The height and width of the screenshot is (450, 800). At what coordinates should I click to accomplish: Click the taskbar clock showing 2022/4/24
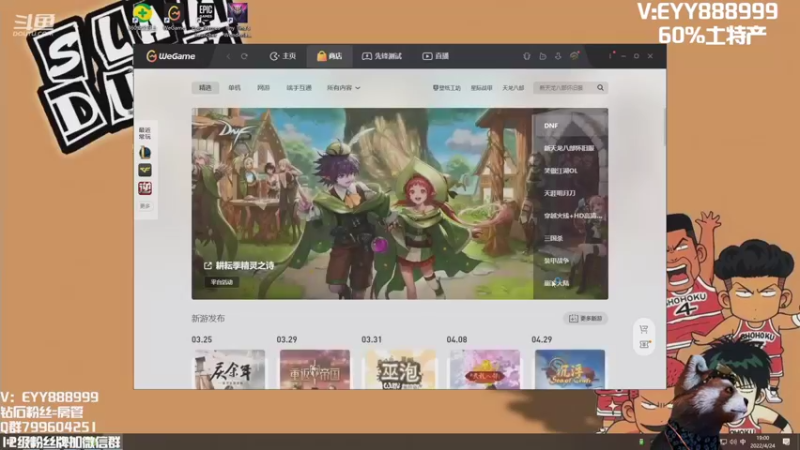763,442
